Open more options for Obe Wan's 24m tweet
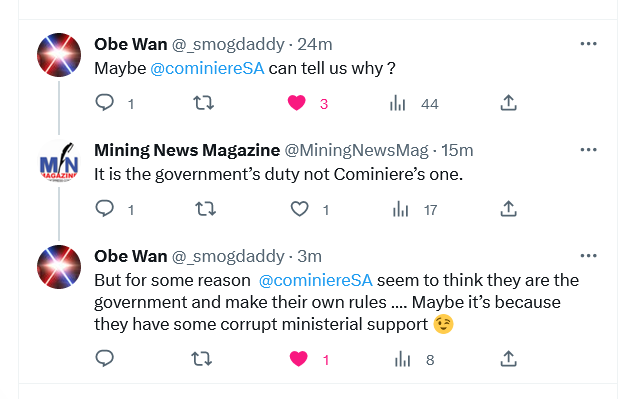 tap(588, 44)
